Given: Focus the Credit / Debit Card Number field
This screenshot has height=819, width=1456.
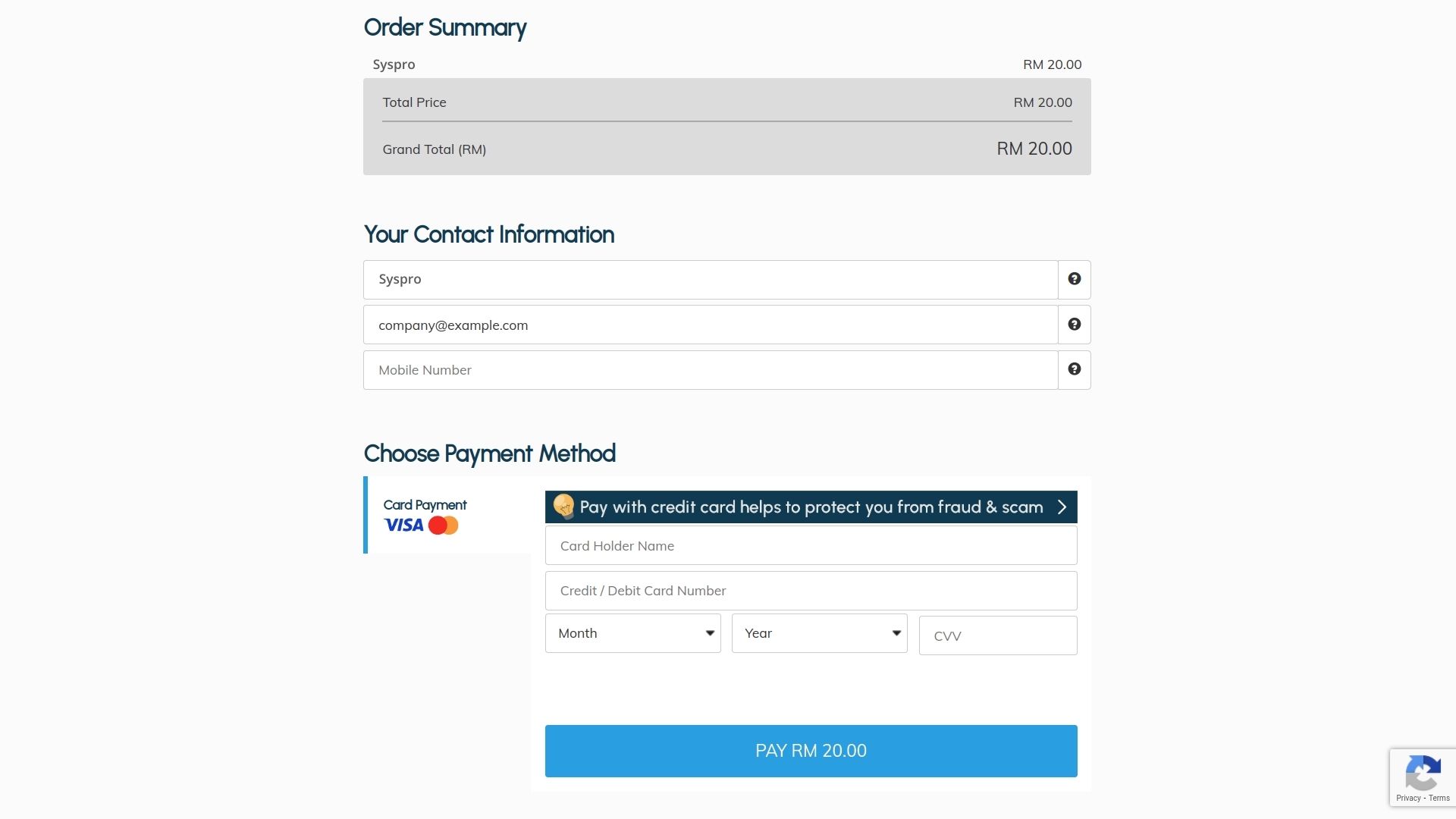Looking at the screenshot, I should click(x=811, y=591).
